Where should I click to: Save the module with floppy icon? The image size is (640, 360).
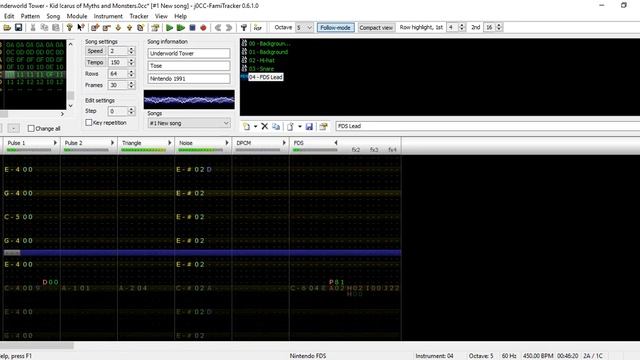point(18,28)
